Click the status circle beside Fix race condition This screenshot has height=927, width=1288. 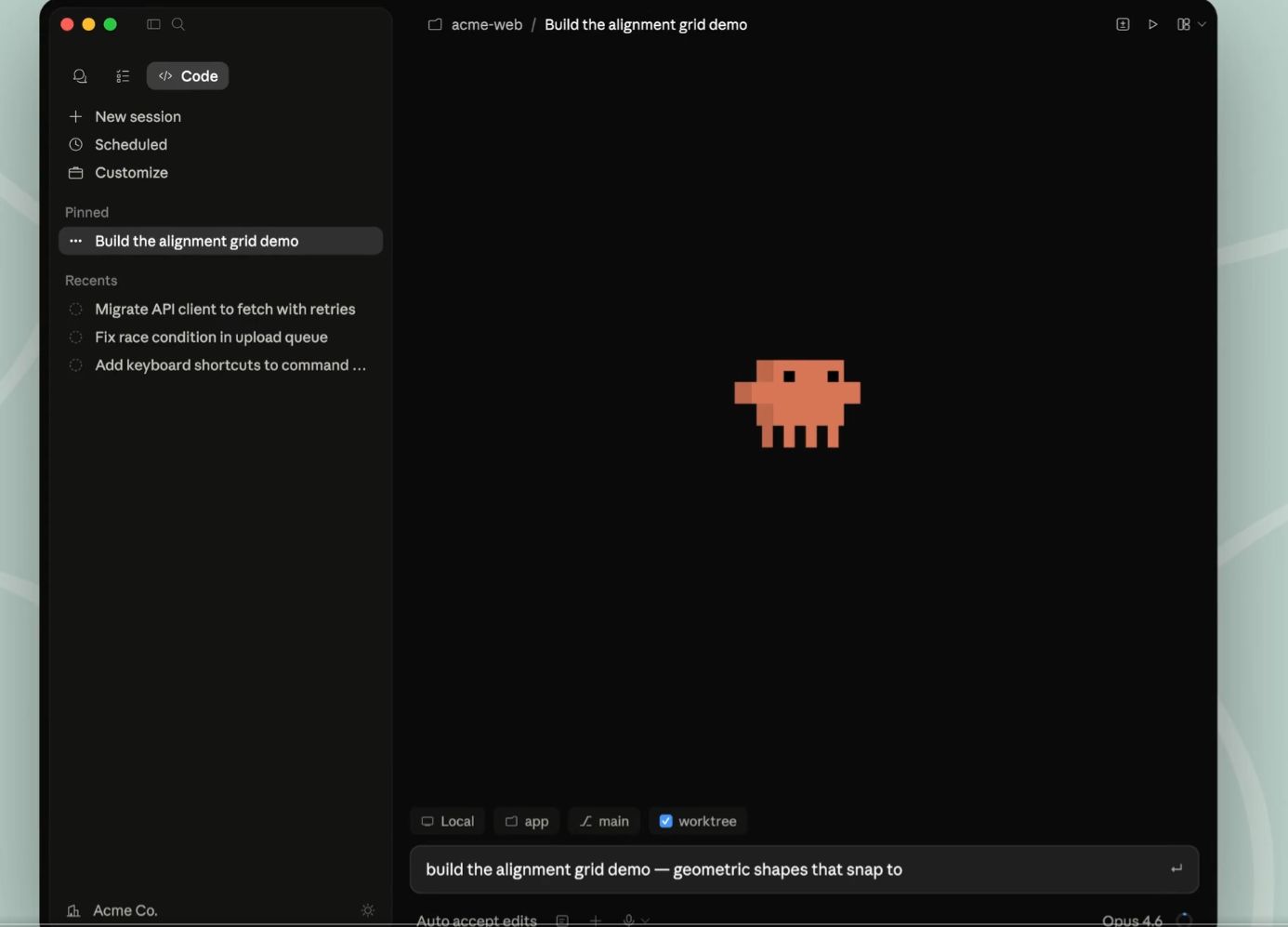(76, 337)
